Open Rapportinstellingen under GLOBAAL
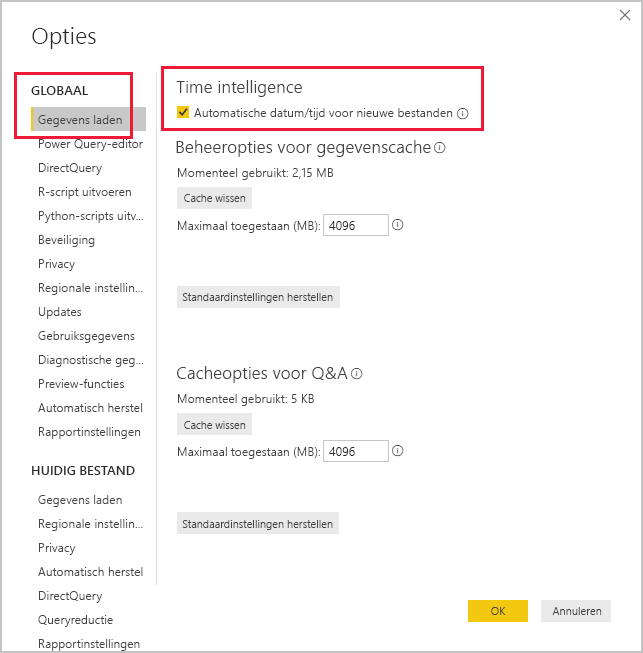The width and height of the screenshot is (643, 653). (x=89, y=432)
